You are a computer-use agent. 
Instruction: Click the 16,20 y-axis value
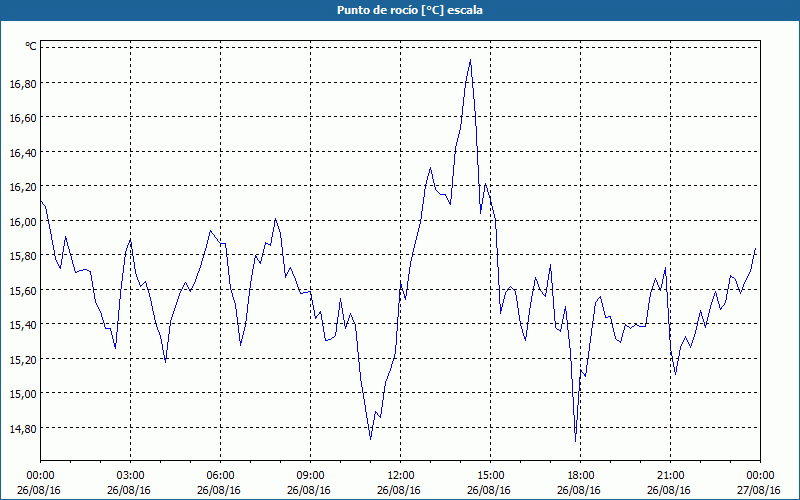point(23,187)
